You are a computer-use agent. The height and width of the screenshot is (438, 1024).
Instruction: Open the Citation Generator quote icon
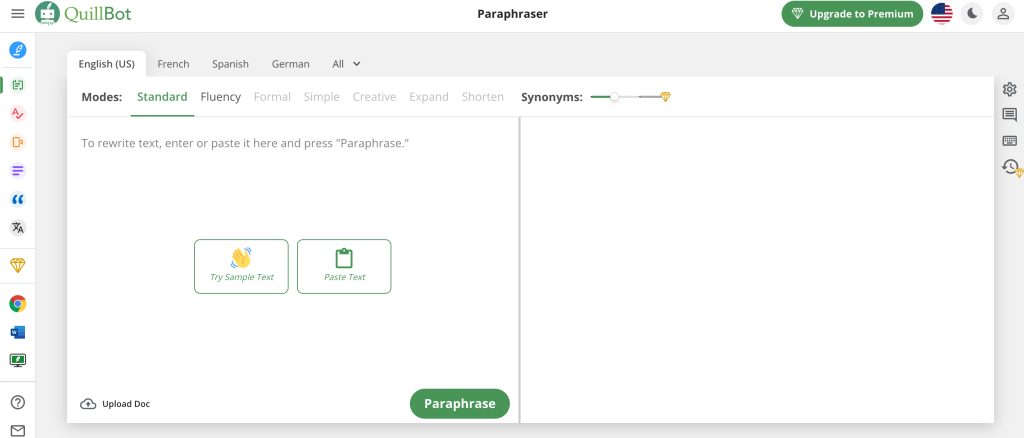pyautogui.click(x=18, y=200)
